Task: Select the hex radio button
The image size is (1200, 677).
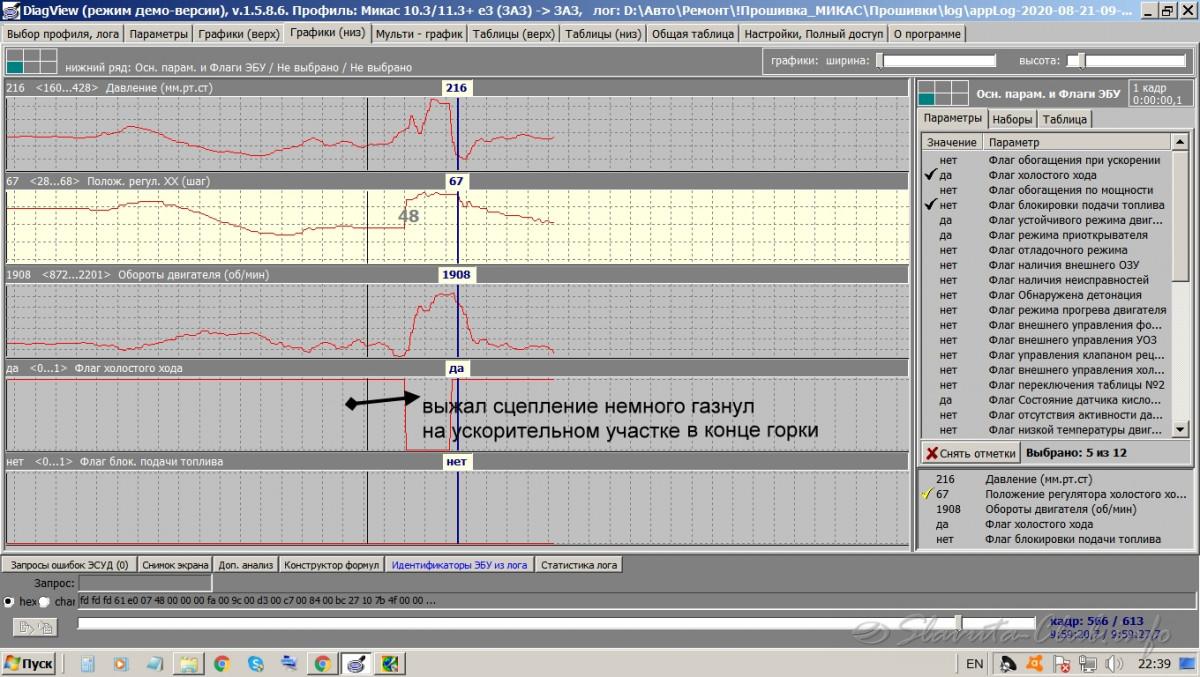Action: [x=9, y=601]
